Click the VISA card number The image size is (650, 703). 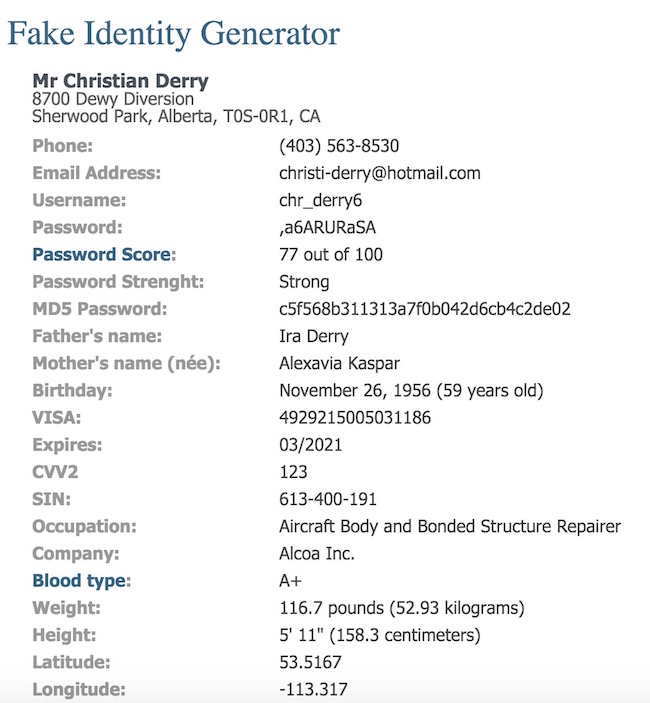355,417
